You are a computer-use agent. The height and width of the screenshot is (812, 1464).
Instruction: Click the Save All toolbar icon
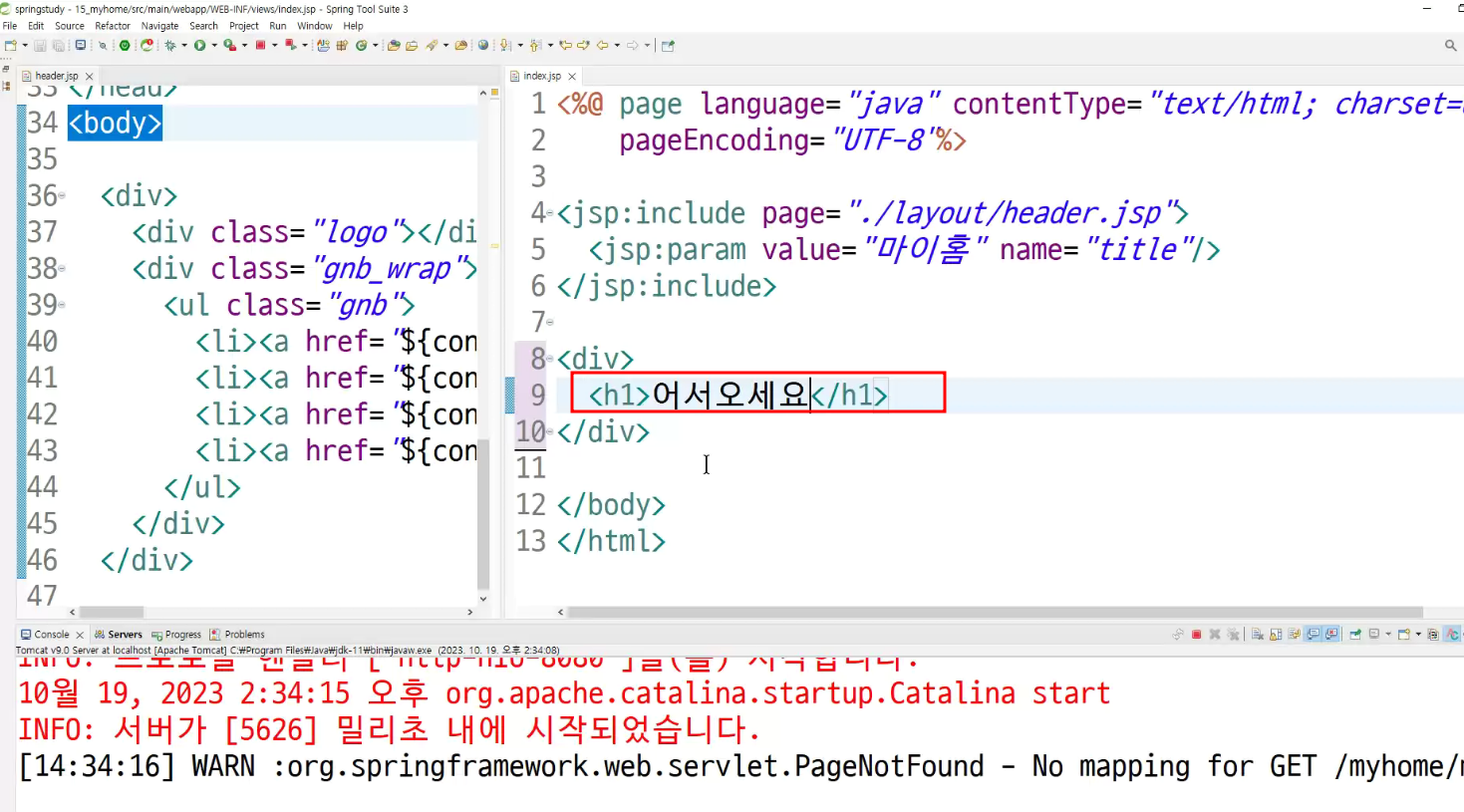pos(58,45)
